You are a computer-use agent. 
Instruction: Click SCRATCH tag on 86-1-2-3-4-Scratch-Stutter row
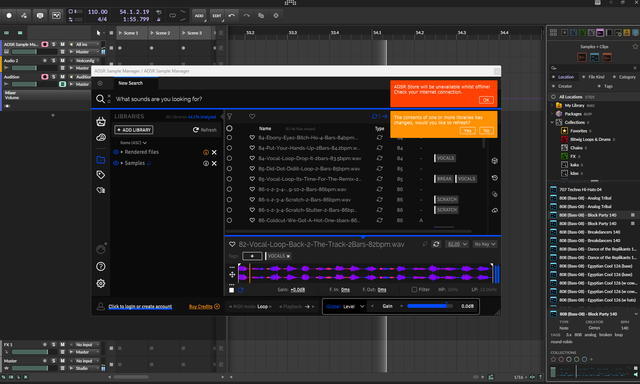pos(447,210)
